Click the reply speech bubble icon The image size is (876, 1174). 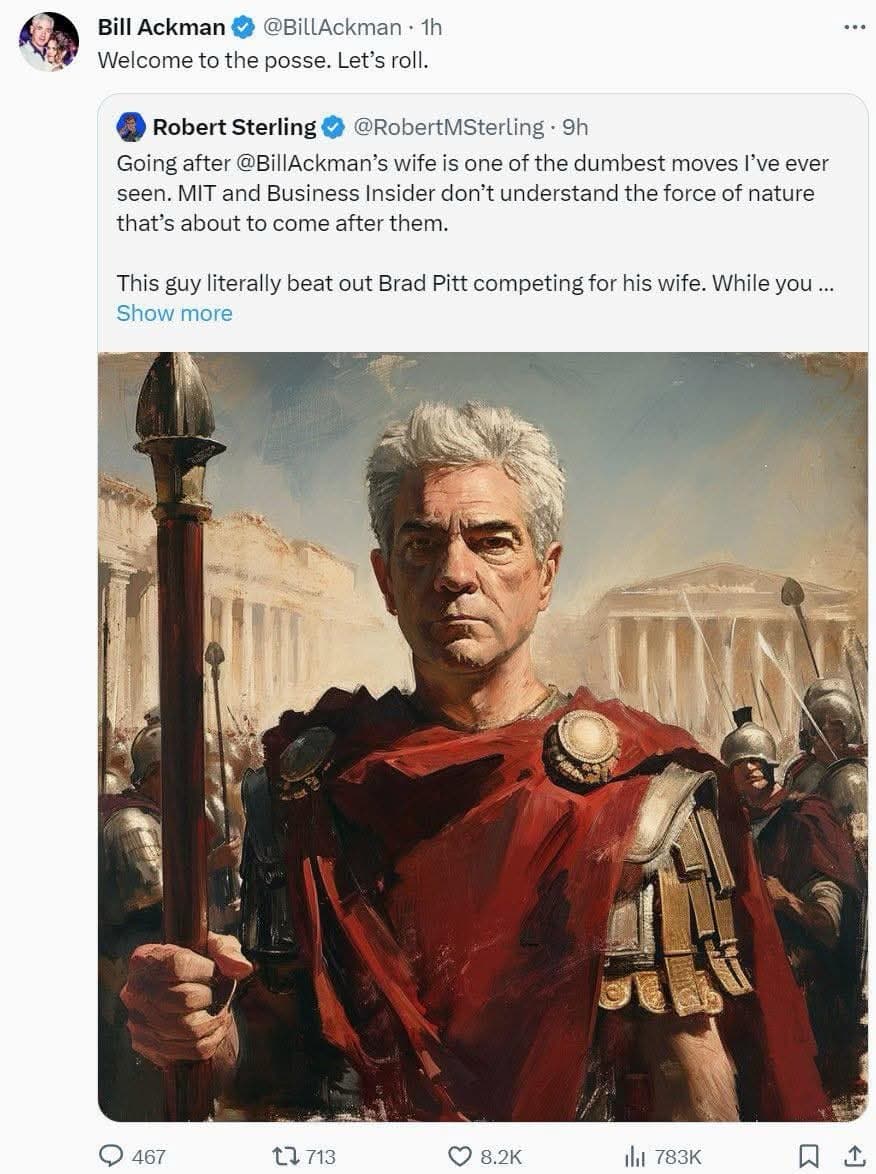112,1156
